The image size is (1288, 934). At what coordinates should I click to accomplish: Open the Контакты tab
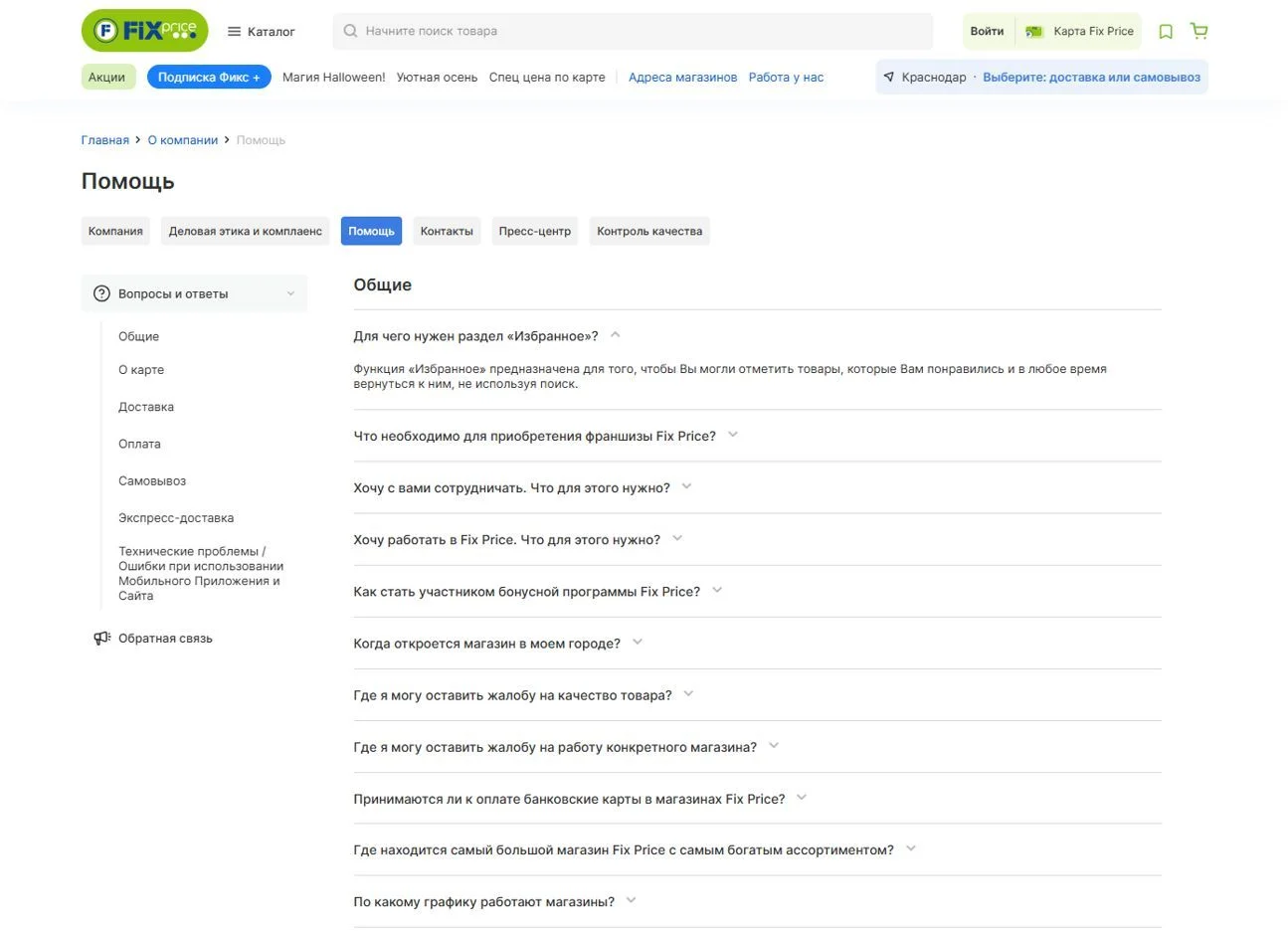tap(447, 231)
